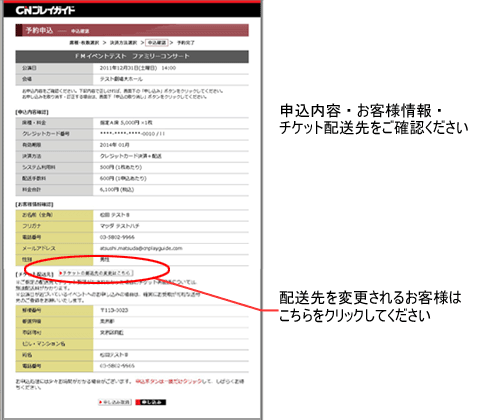Viewport: 500px width, 420px height.
Task: Click the customer email address value
Action: point(141,248)
